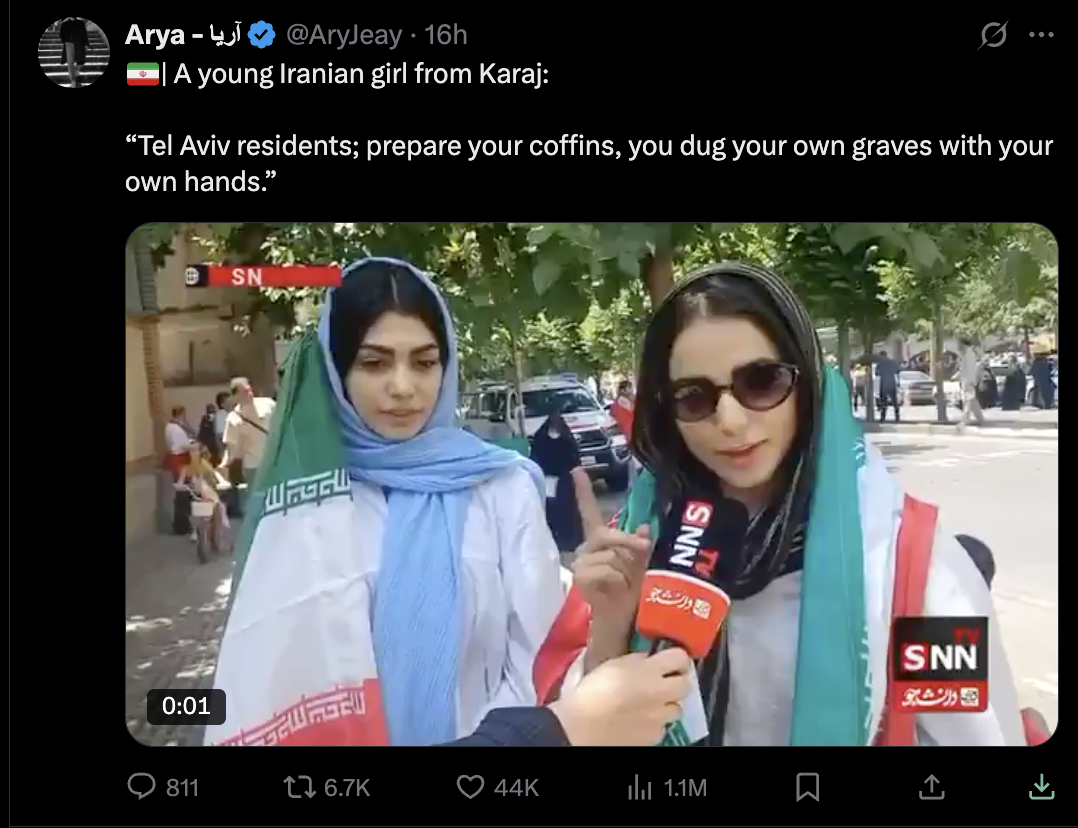The width and height of the screenshot is (1078, 828).
Task: Open the reply comment icon
Action: (142, 786)
